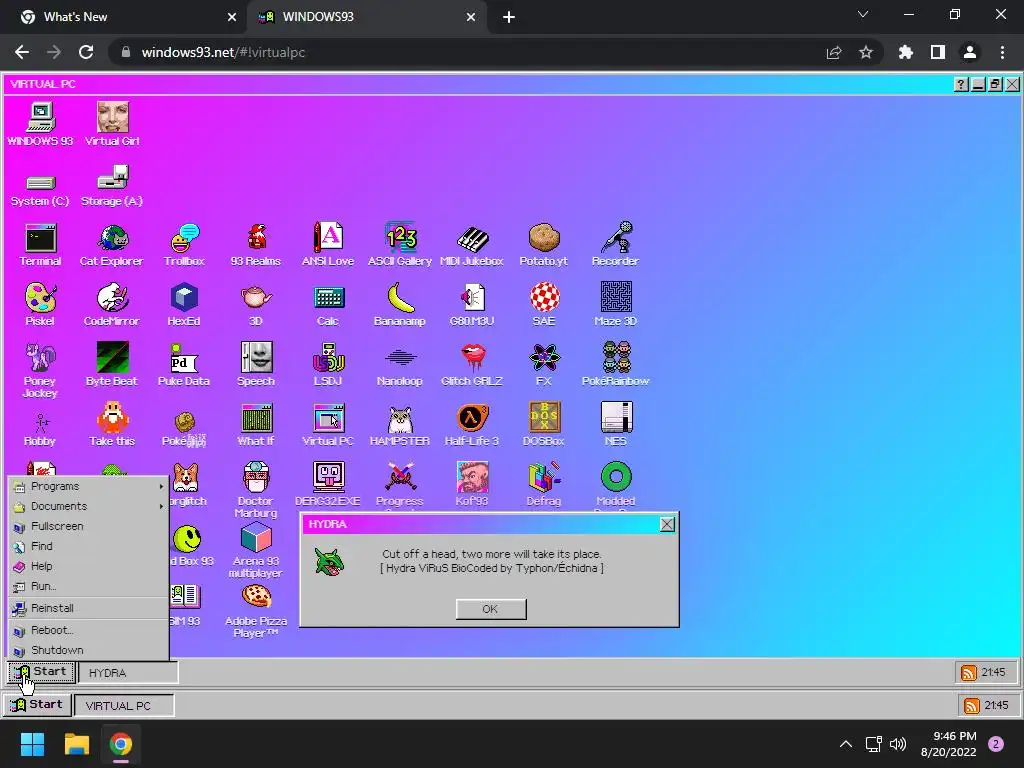Screen dimensions: 1024x768
Task: Open Adobe Pizza Player icon
Action: (256, 610)
